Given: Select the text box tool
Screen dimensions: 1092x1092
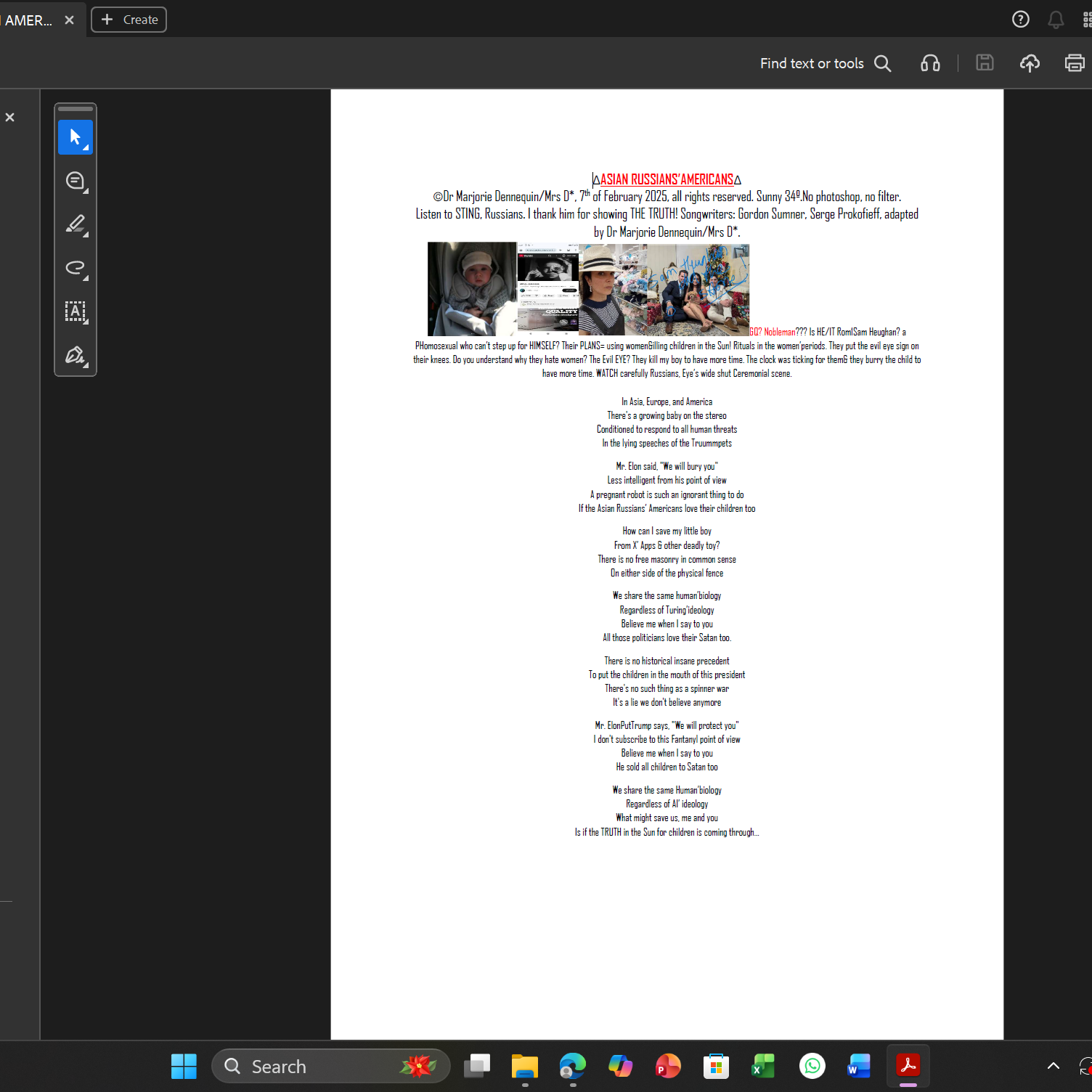Looking at the screenshot, I should click(76, 311).
